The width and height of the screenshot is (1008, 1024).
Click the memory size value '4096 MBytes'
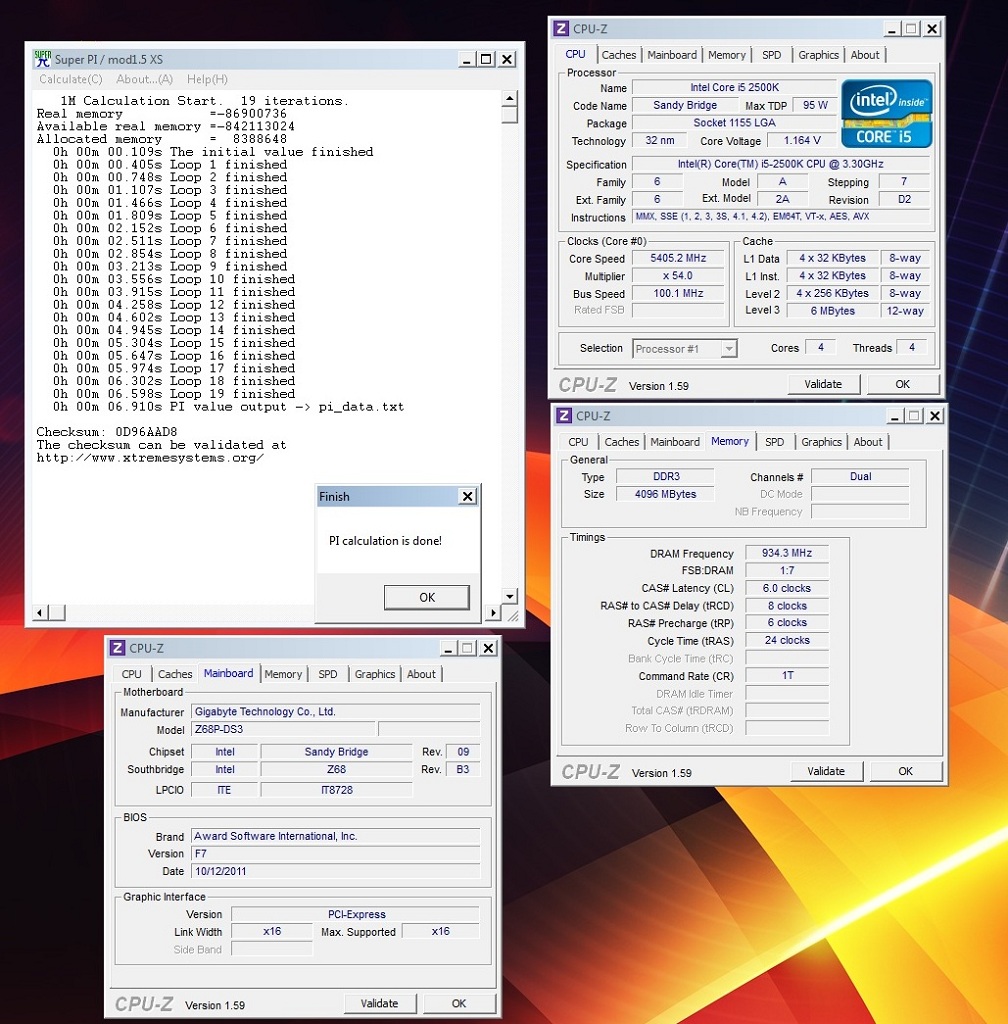click(665, 494)
